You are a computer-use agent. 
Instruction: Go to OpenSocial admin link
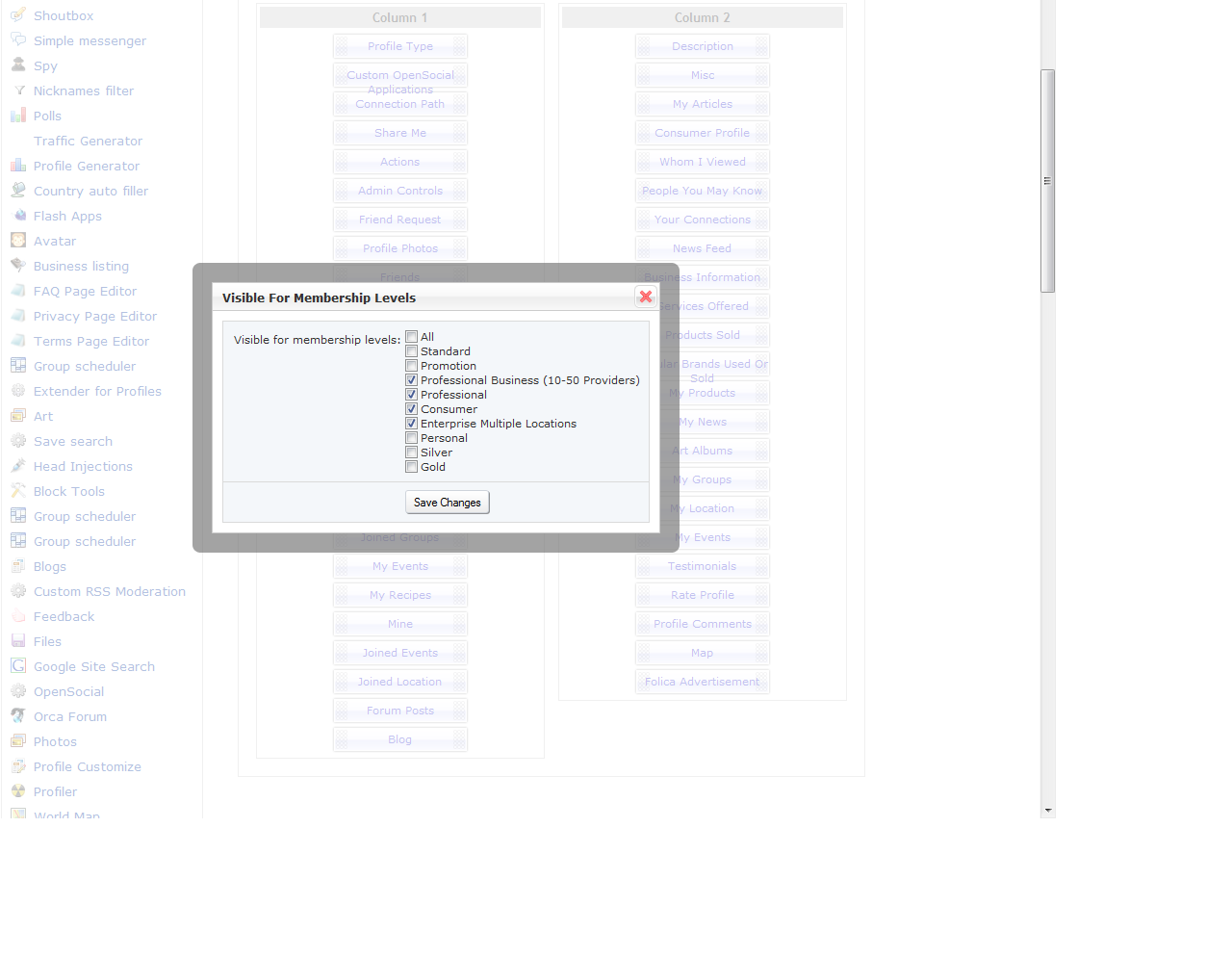click(x=68, y=691)
